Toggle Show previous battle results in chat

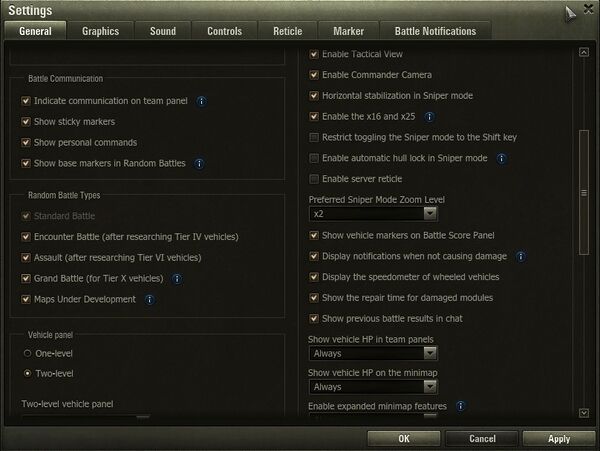314,318
